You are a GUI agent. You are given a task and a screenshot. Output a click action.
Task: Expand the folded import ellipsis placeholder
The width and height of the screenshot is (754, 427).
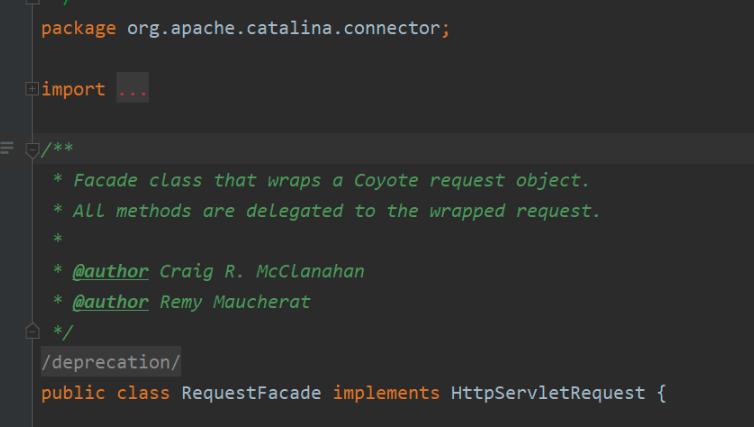tap(132, 90)
